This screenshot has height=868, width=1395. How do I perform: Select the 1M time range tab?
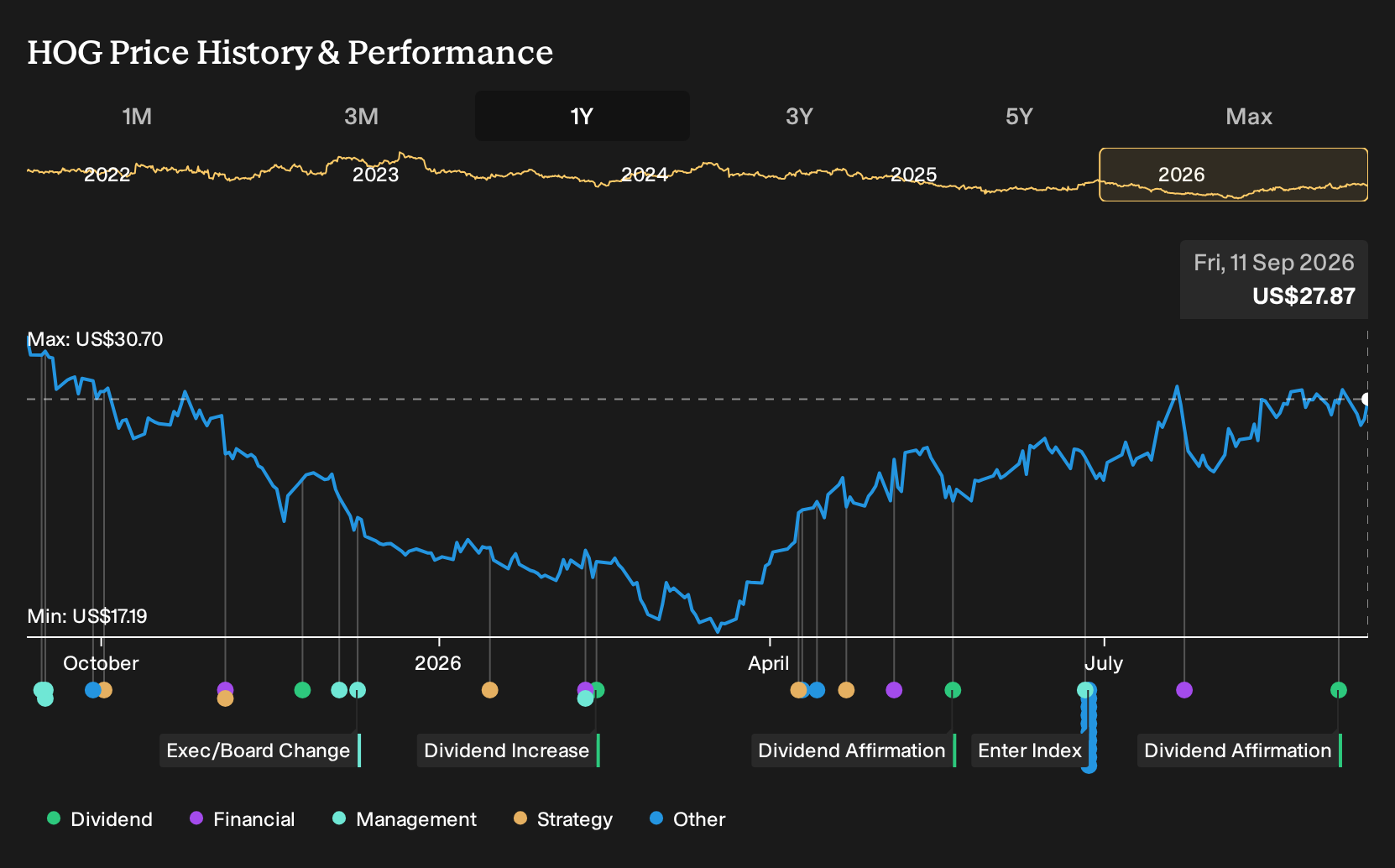[137, 116]
